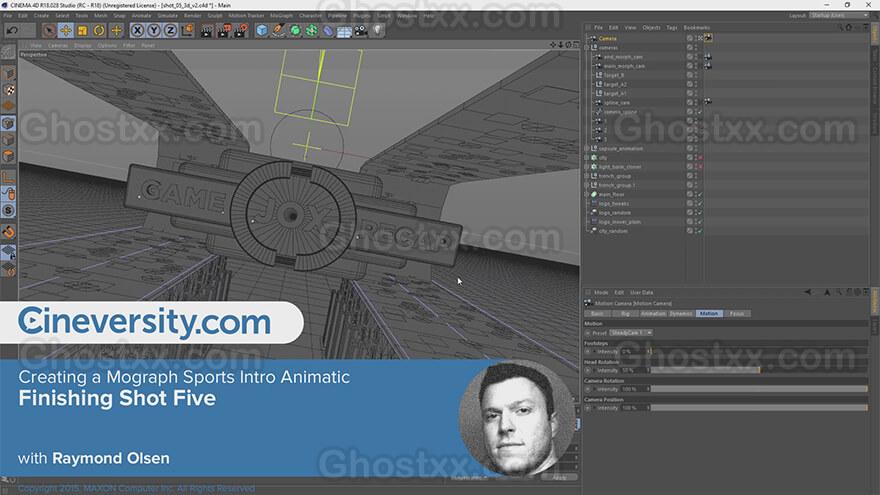Viewport: 880px width, 495px height.
Task: Open the spline Pen tool palette
Action: (x=278, y=30)
